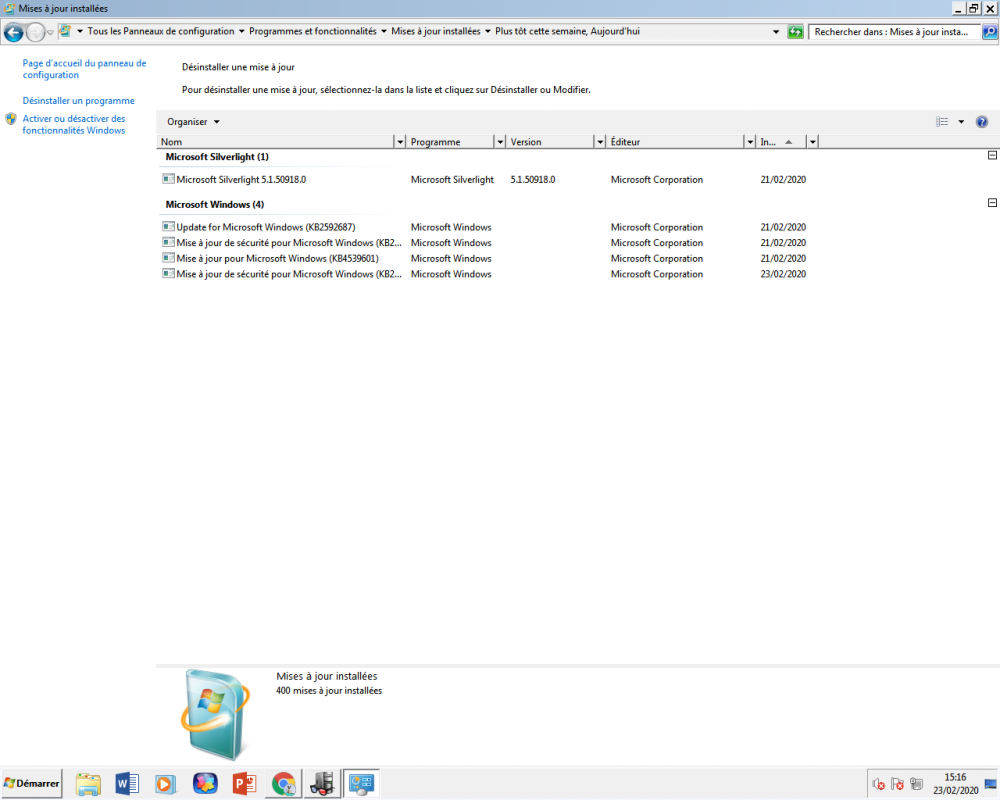Click the magnifier search icon
This screenshot has width=1000, height=800.
point(990,32)
